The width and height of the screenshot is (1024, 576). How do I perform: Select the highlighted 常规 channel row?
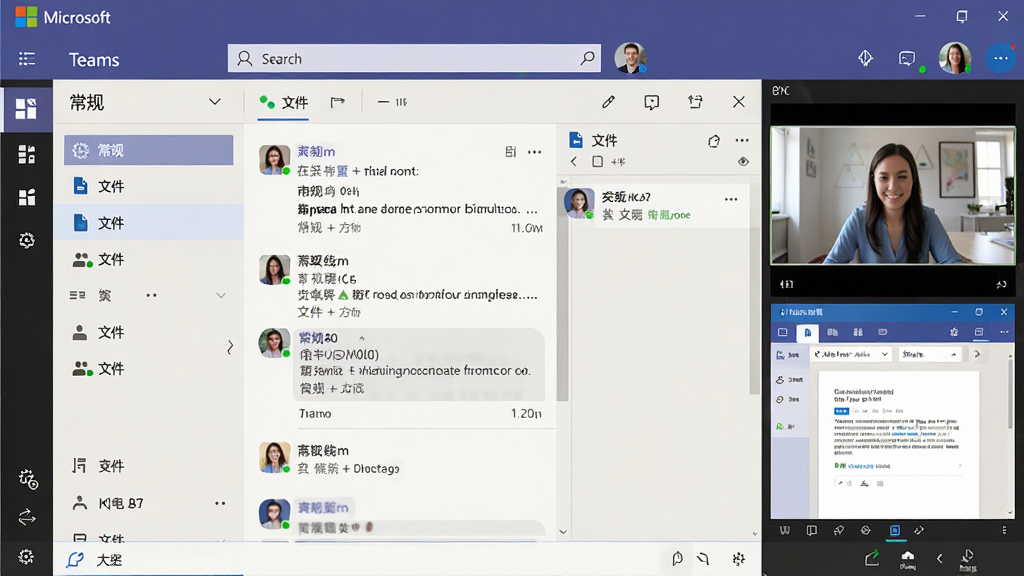[x=148, y=150]
